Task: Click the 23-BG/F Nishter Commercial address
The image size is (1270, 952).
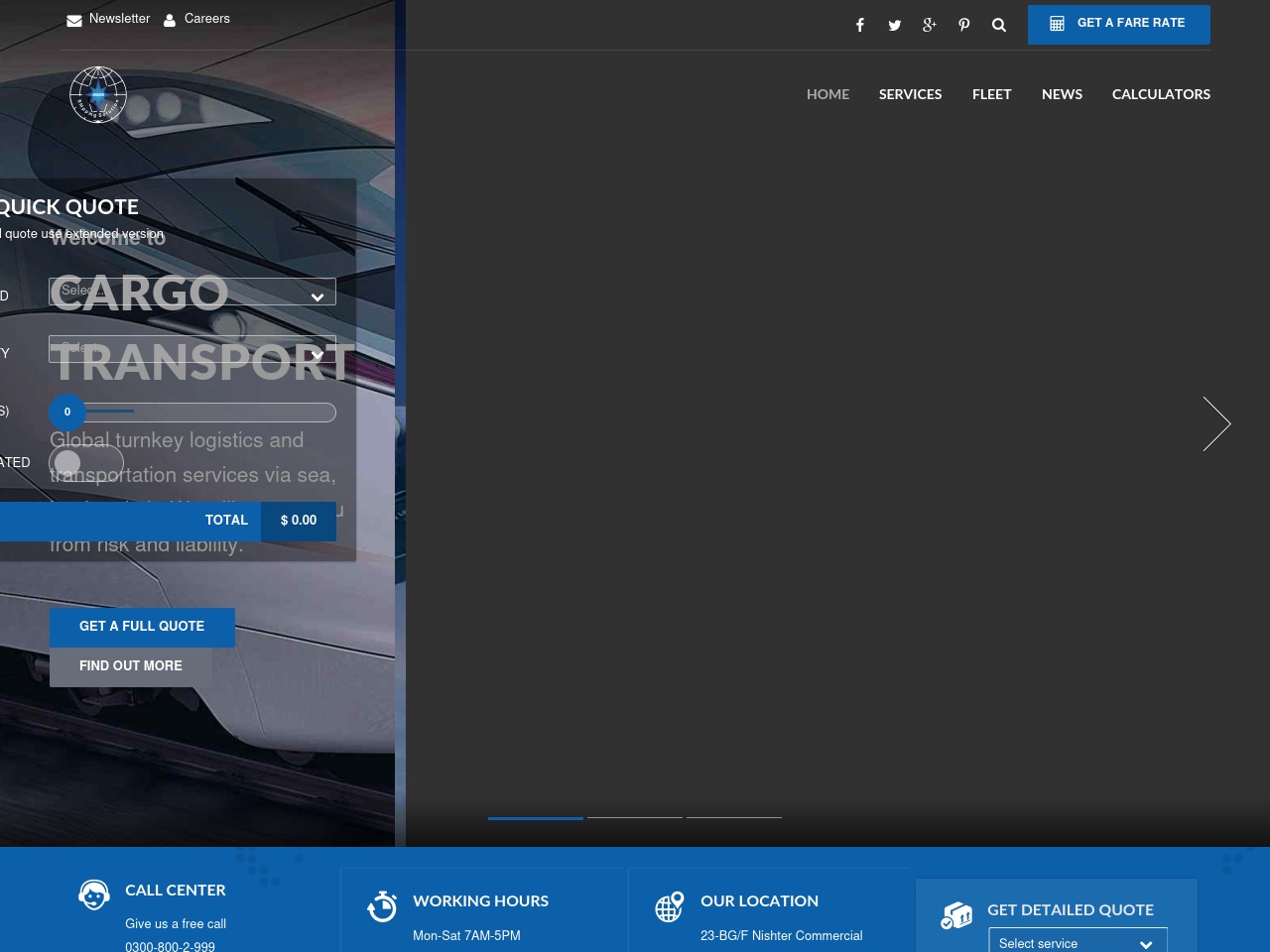Action: [782, 936]
